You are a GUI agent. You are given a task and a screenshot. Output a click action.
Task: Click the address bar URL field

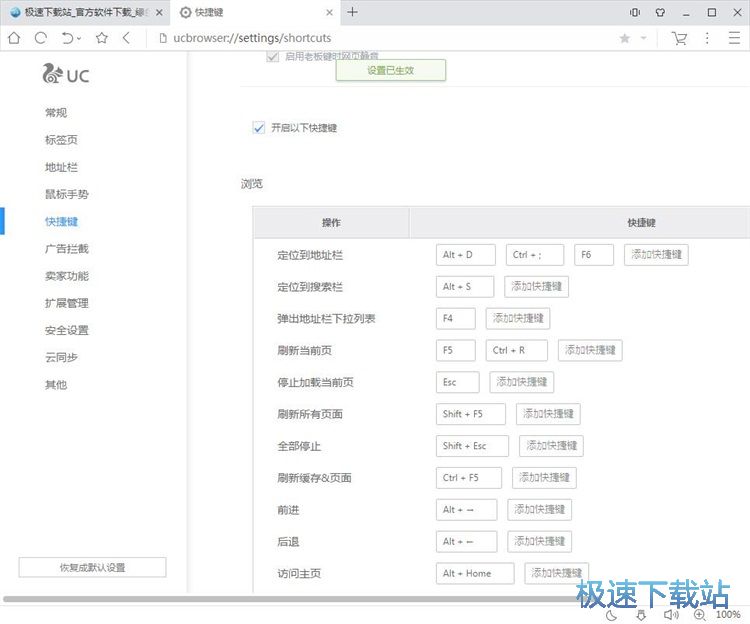click(x=383, y=38)
